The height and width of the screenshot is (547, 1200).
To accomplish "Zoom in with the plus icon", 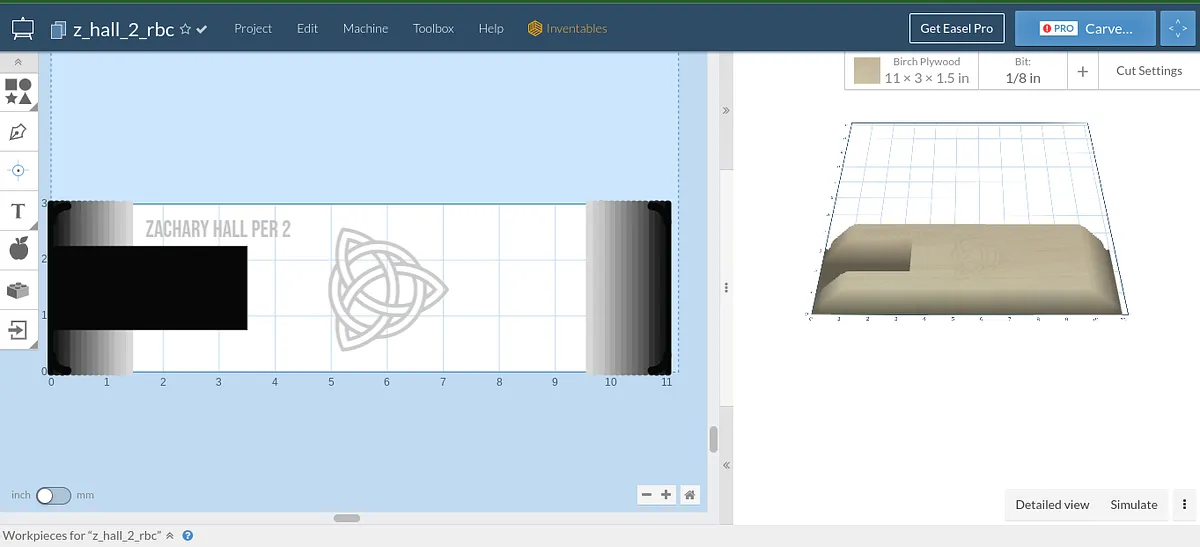I will [667, 494].
